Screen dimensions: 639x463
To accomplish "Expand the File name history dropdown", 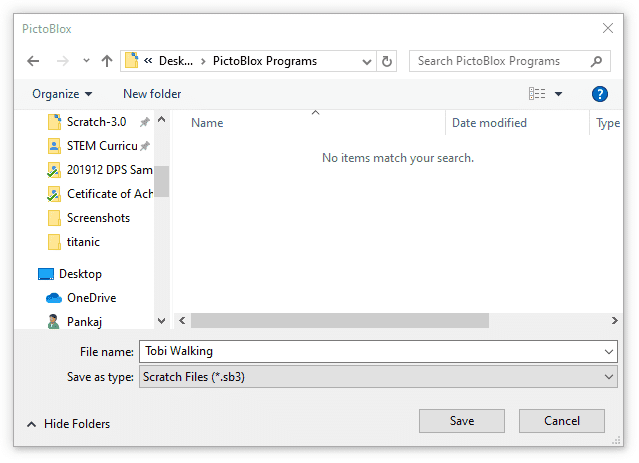I will coord(610,351).
